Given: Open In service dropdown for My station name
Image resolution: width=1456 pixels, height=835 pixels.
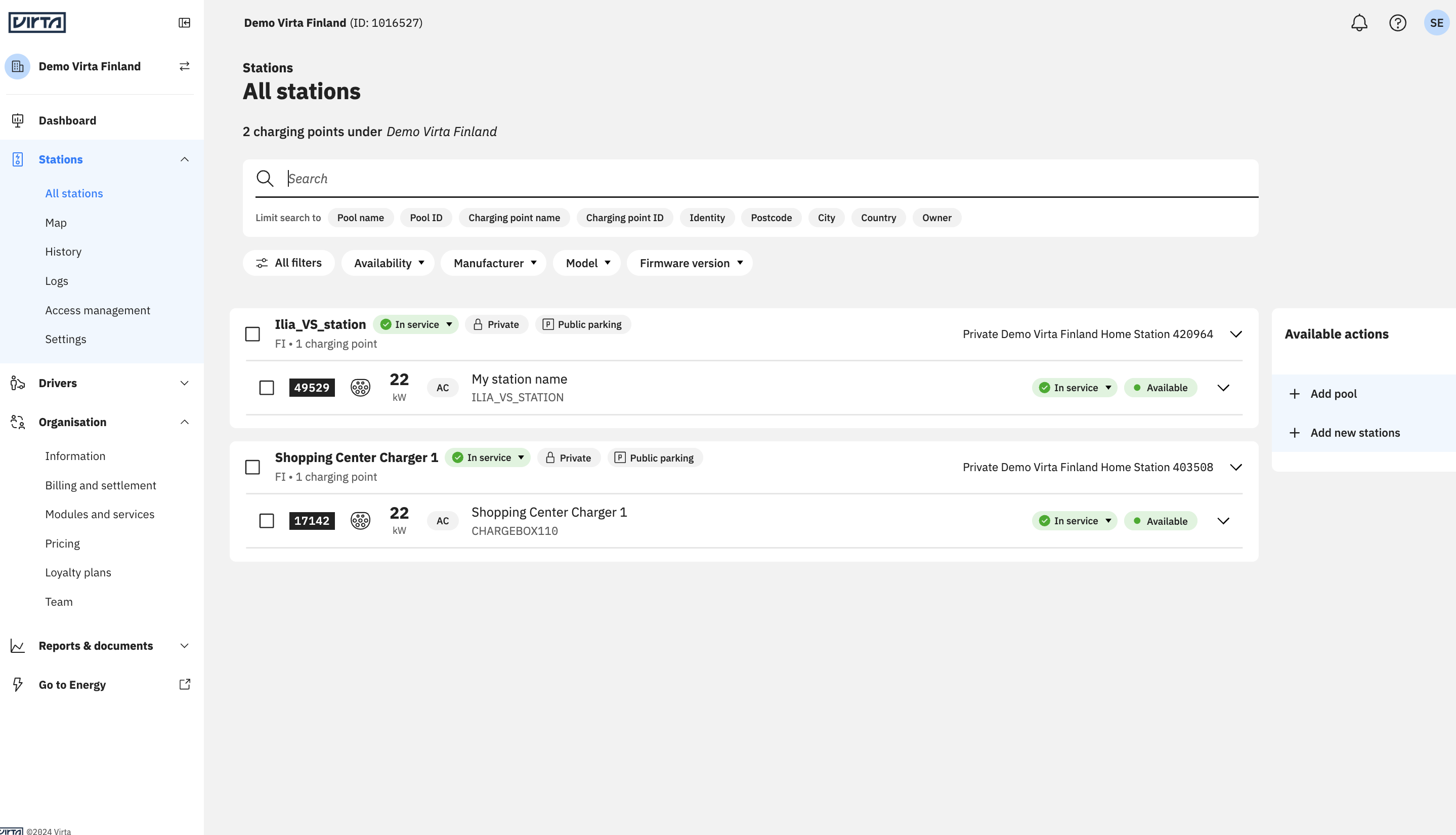Looking at the screenshot, I should pos(1075,388).
